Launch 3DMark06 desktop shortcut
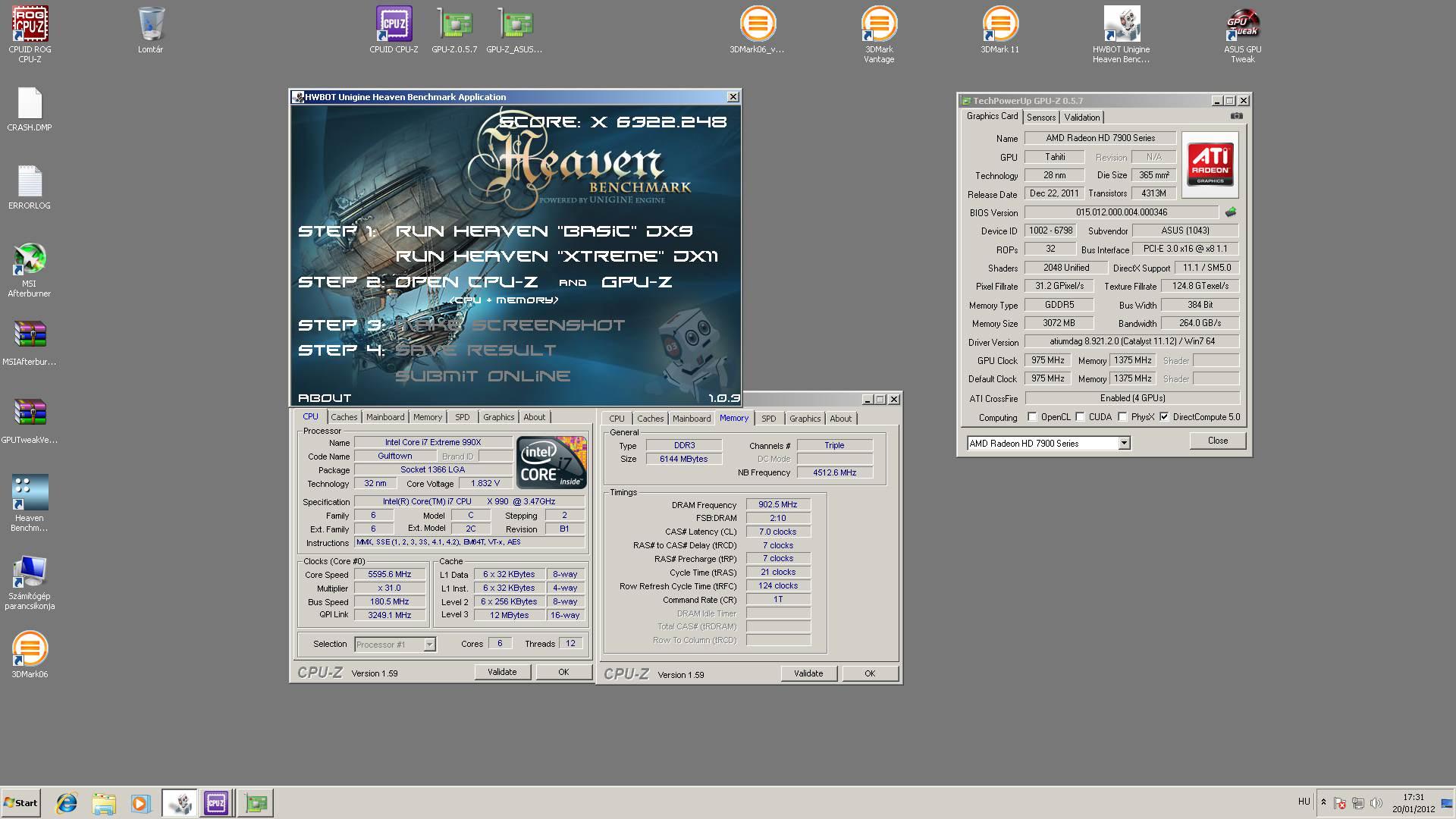This screenshot has height=819, width=1456. pos(30,654)
